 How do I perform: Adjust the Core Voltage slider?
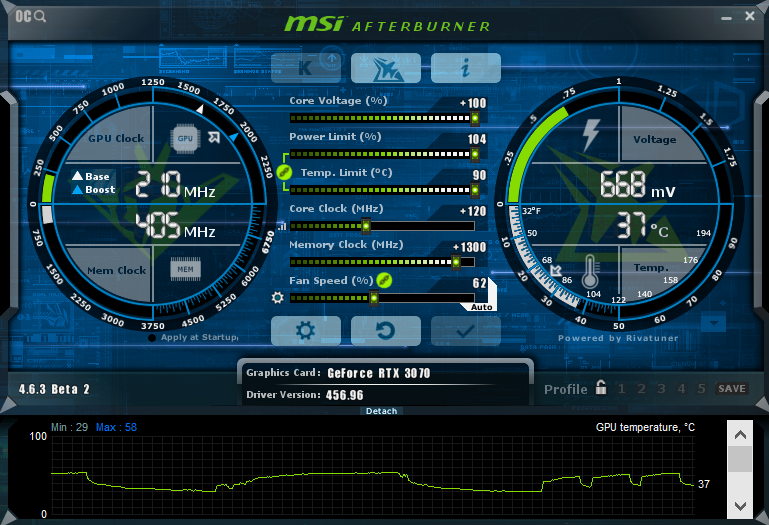[385, 118]
